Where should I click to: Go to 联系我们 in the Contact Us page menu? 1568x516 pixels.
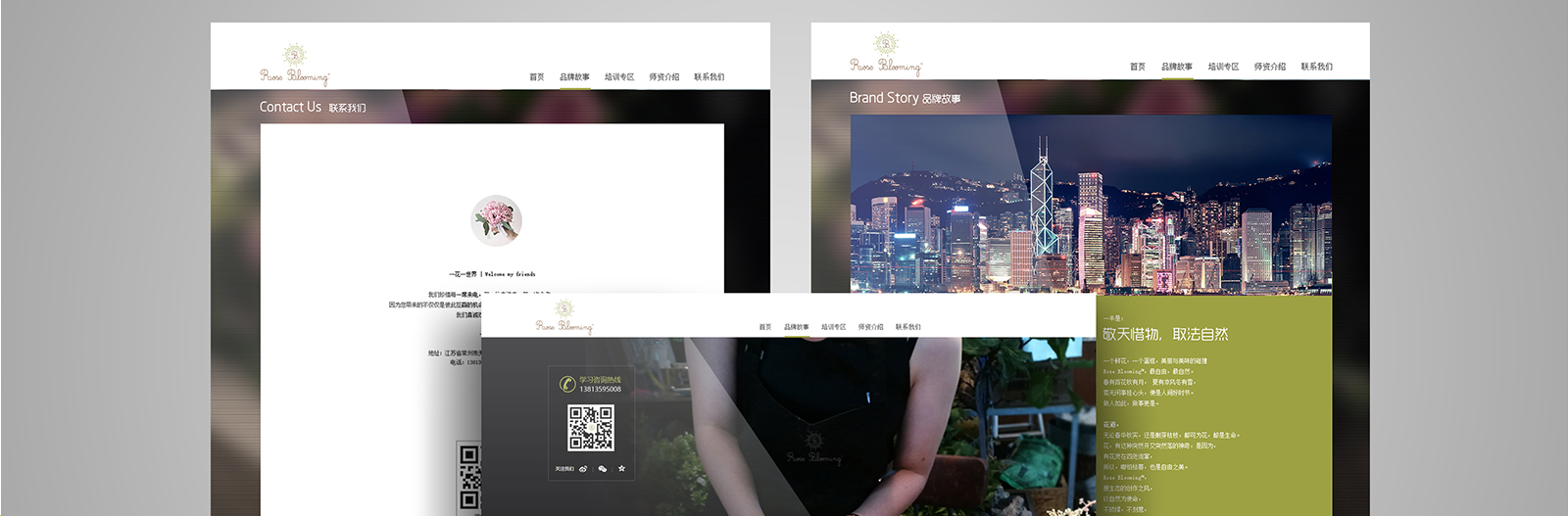(x=709, y=77)
